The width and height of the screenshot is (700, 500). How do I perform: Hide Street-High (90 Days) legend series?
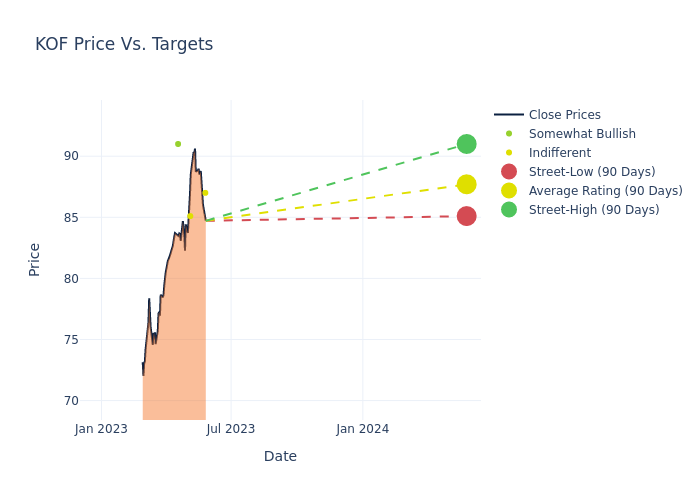click(x=593, y=210)
